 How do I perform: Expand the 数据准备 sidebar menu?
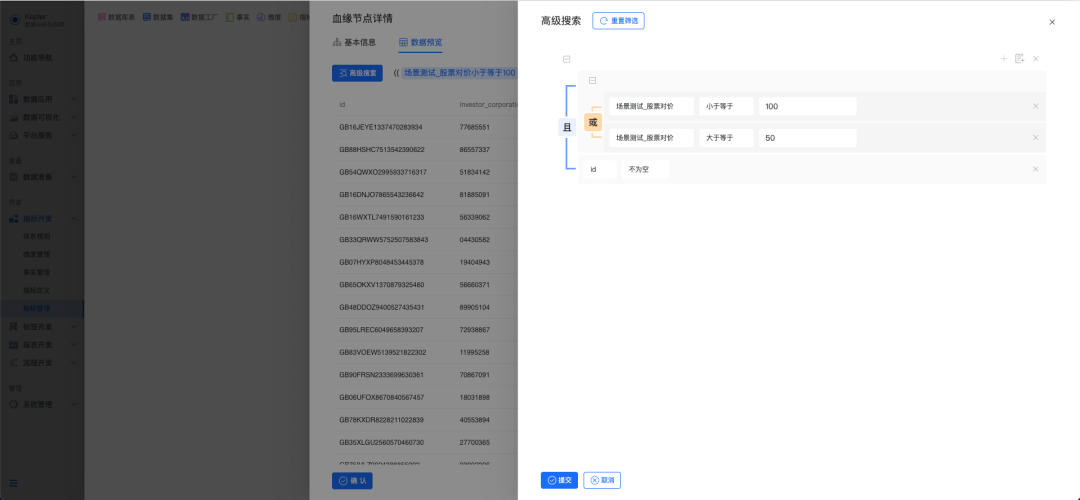[x=42, y=177]
